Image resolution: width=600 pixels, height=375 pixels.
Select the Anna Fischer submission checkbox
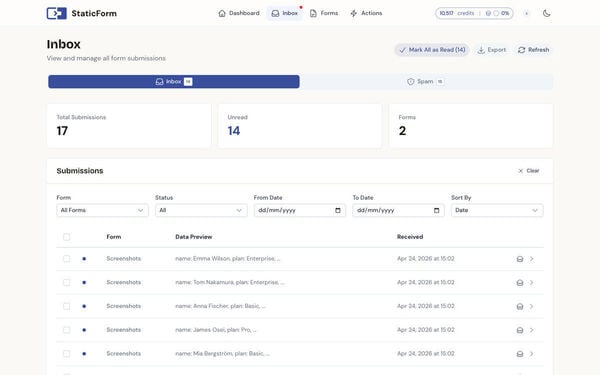coord(67,306)
